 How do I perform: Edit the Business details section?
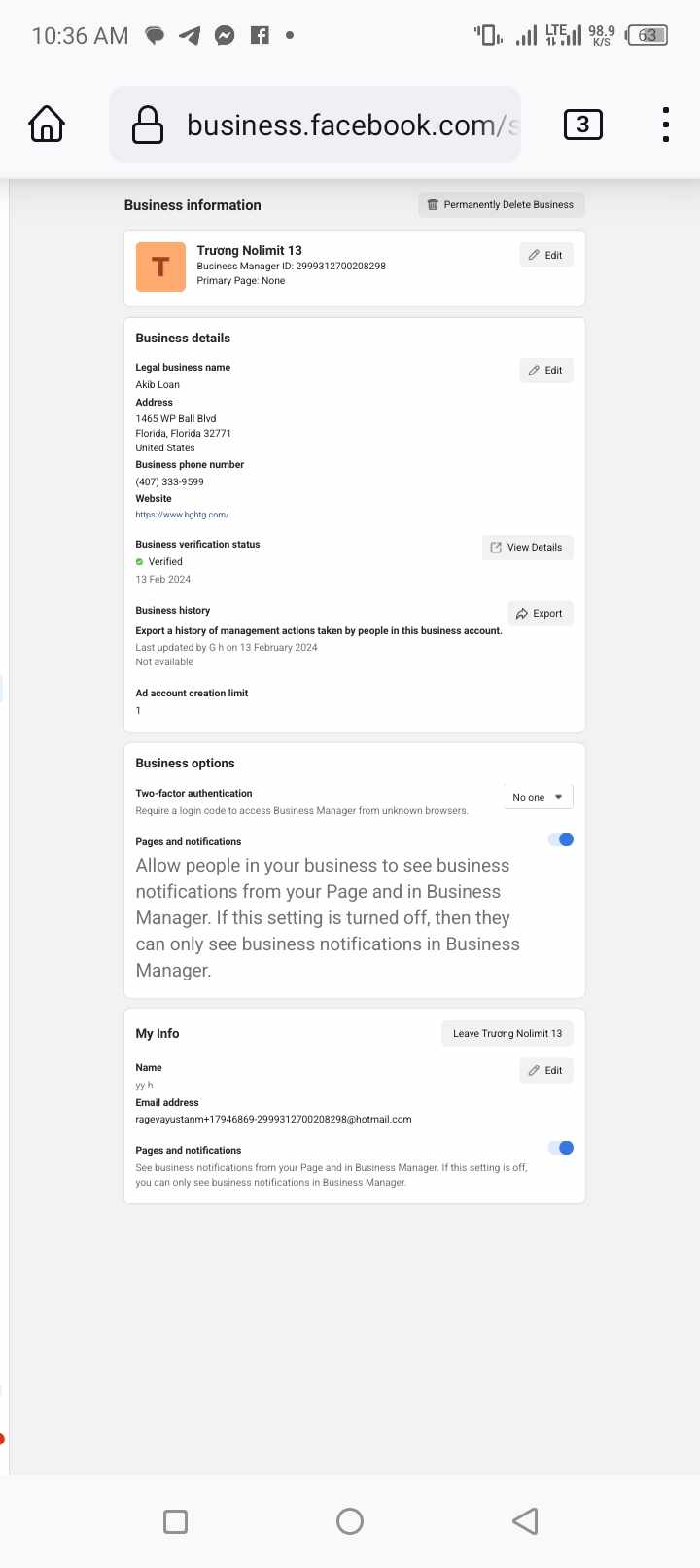click(545, 370)
